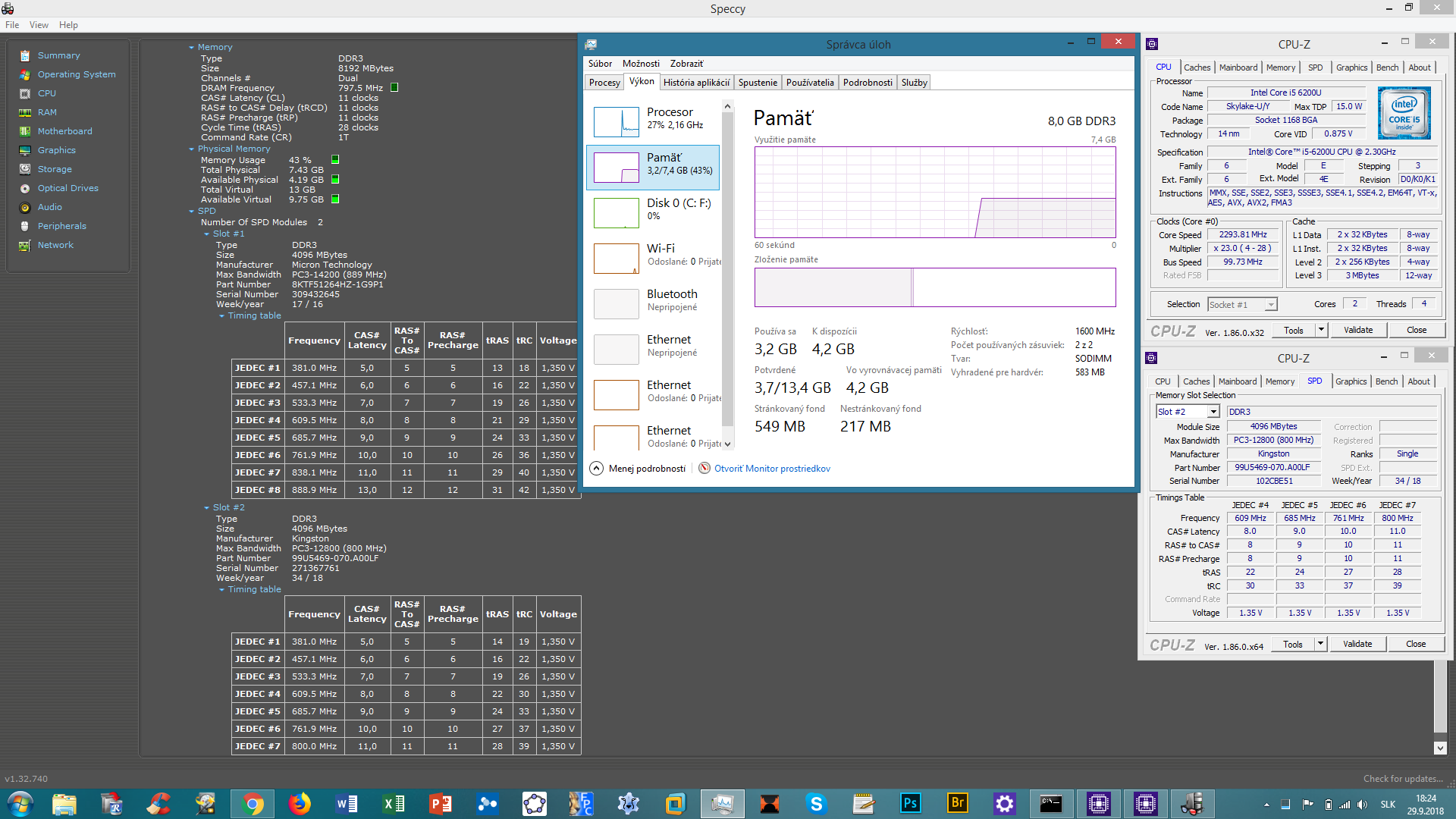Screen dimensions: 1456x819
Task: Open Windows Start button
Action: tap(20, 803)
